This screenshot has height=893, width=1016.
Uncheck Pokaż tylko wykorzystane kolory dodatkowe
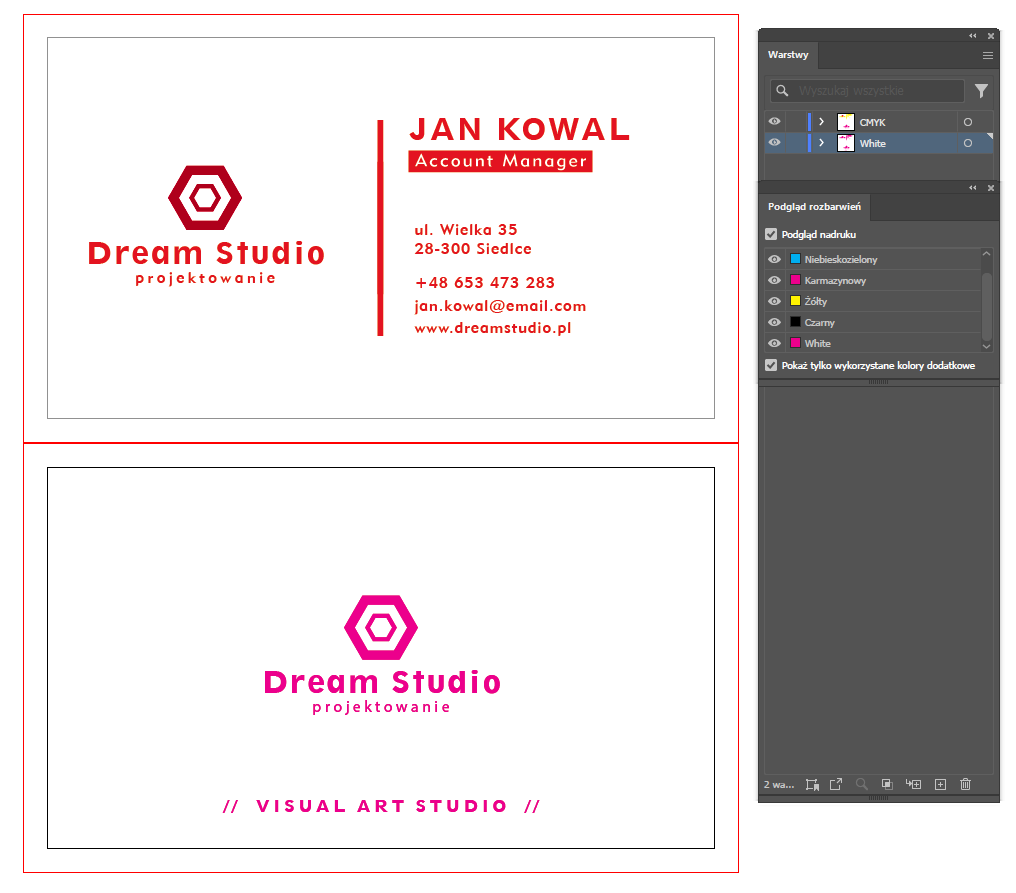[x=771, y=365]
